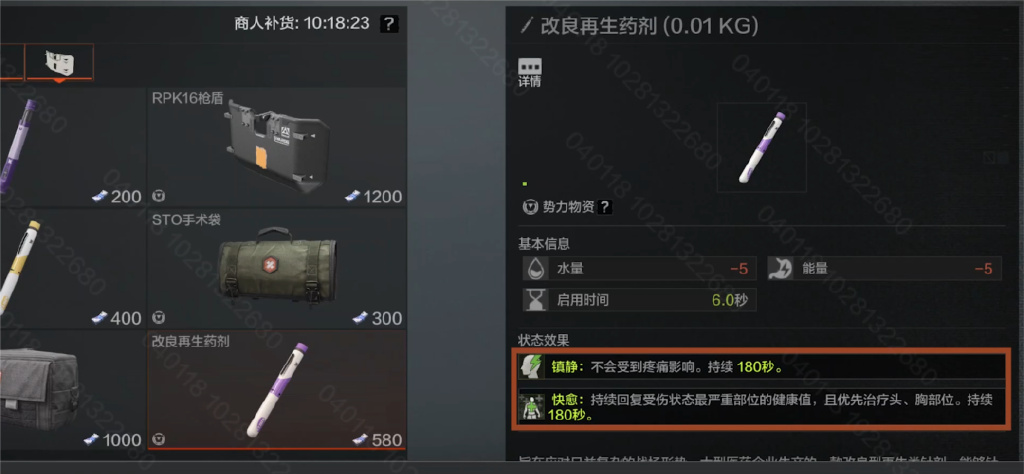
Task: Click the black bag priced 1000
Action: 72,389
